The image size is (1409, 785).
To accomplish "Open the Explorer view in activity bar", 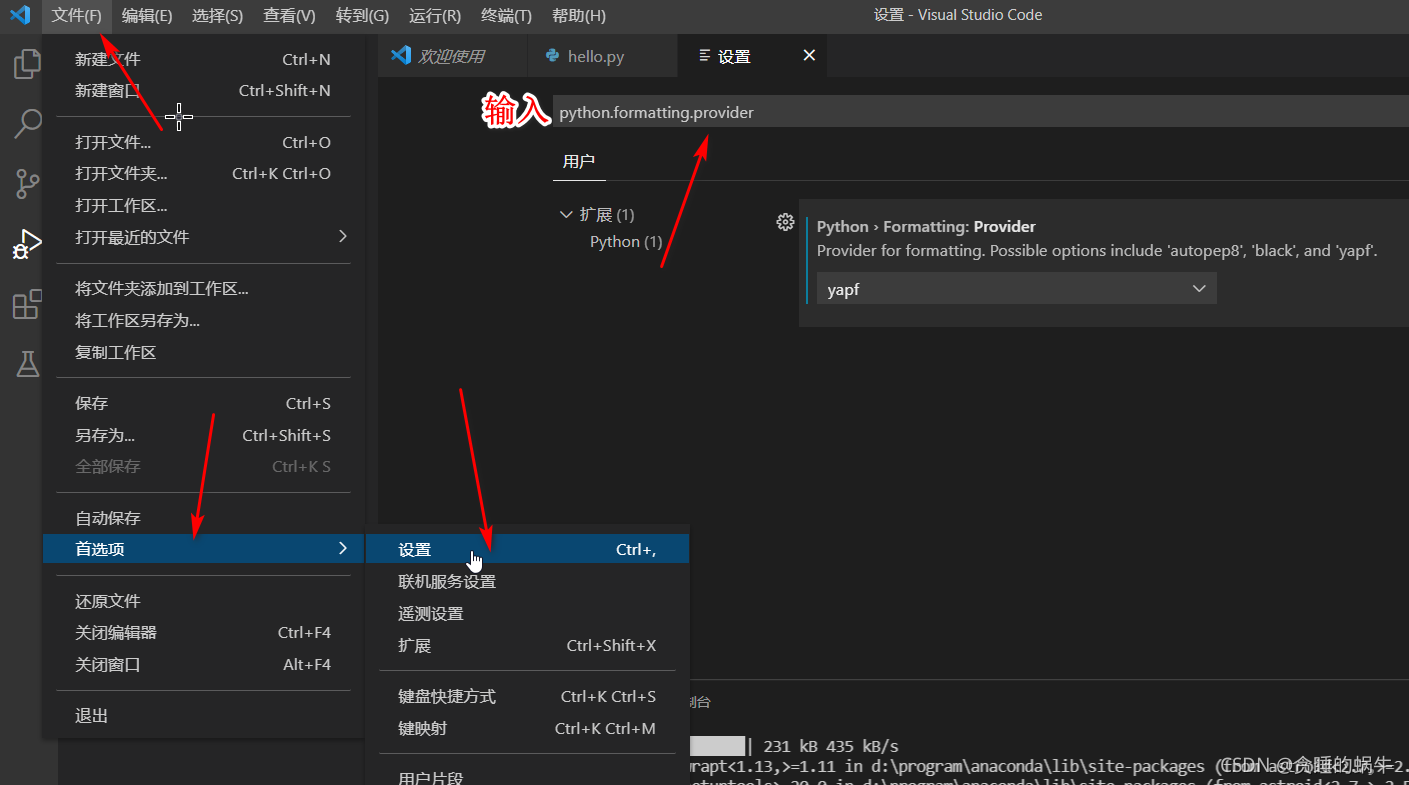I will [27, 65].
